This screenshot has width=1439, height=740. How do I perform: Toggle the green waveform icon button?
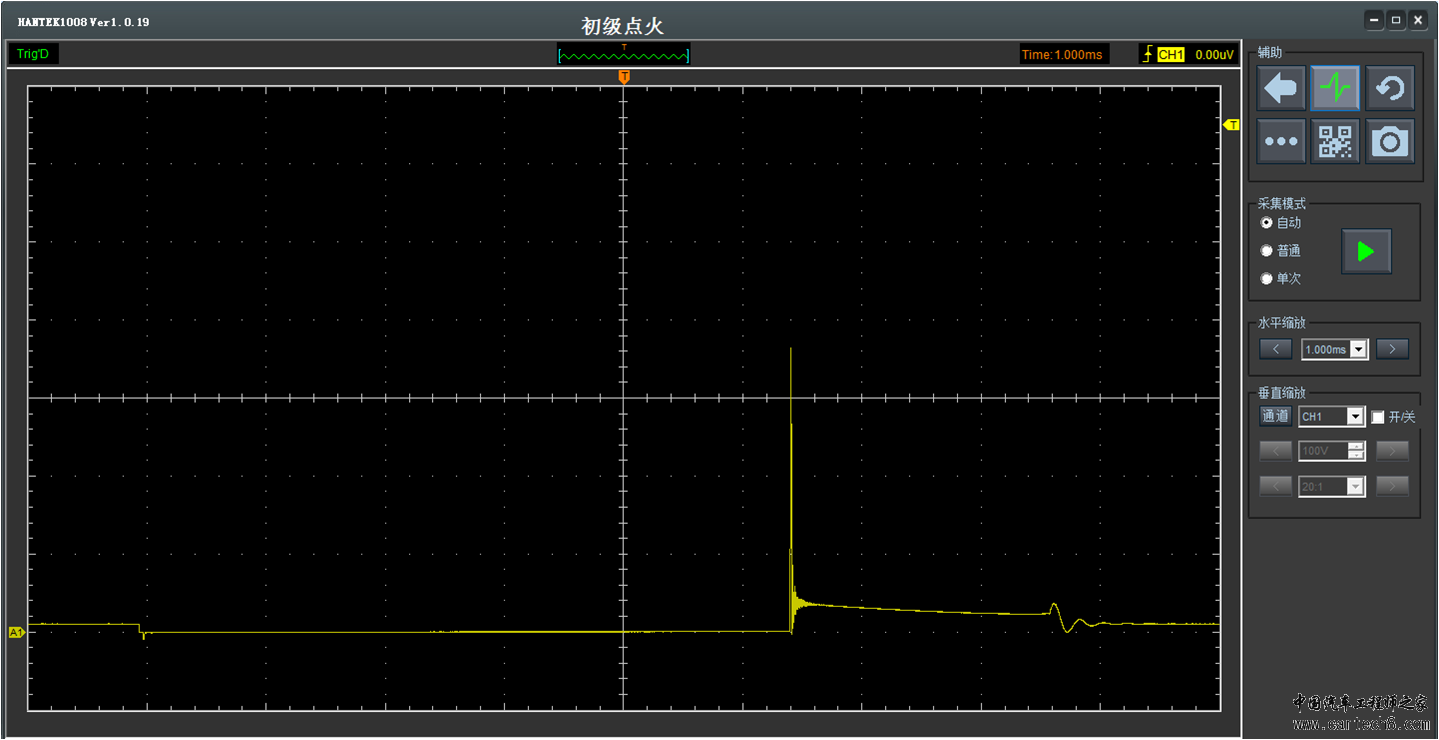[1335, 89]
